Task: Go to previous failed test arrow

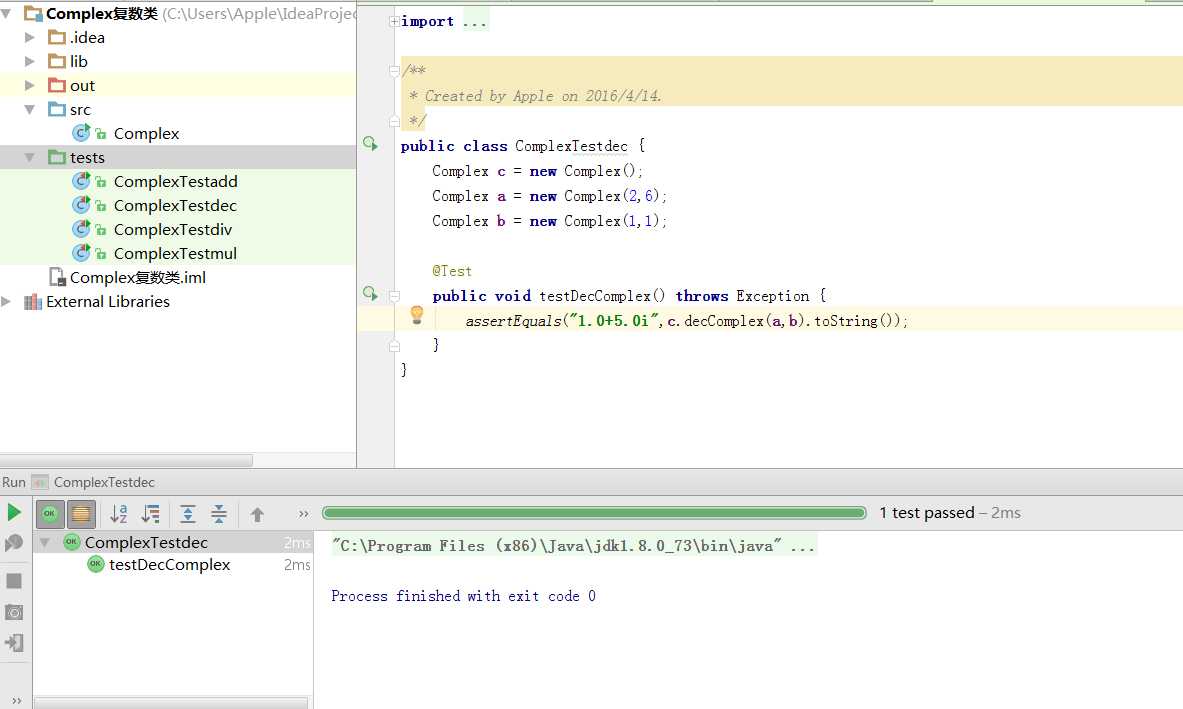Action: (x=257, y=514)
